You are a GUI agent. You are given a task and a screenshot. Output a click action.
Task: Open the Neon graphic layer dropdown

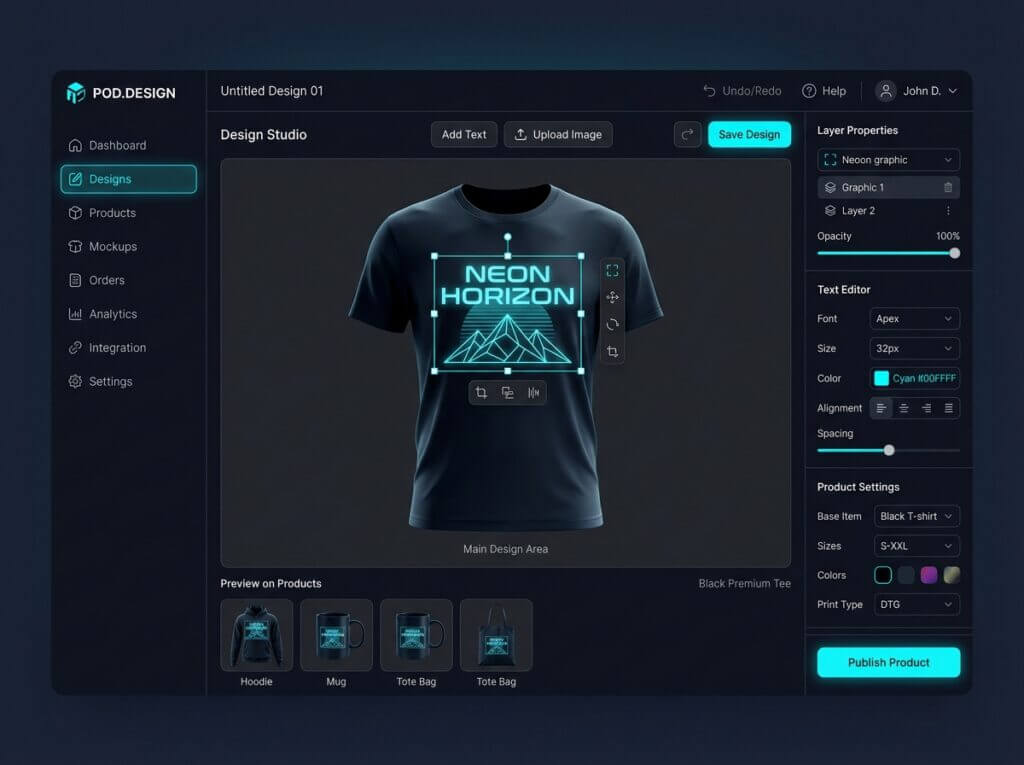(888, 160)
